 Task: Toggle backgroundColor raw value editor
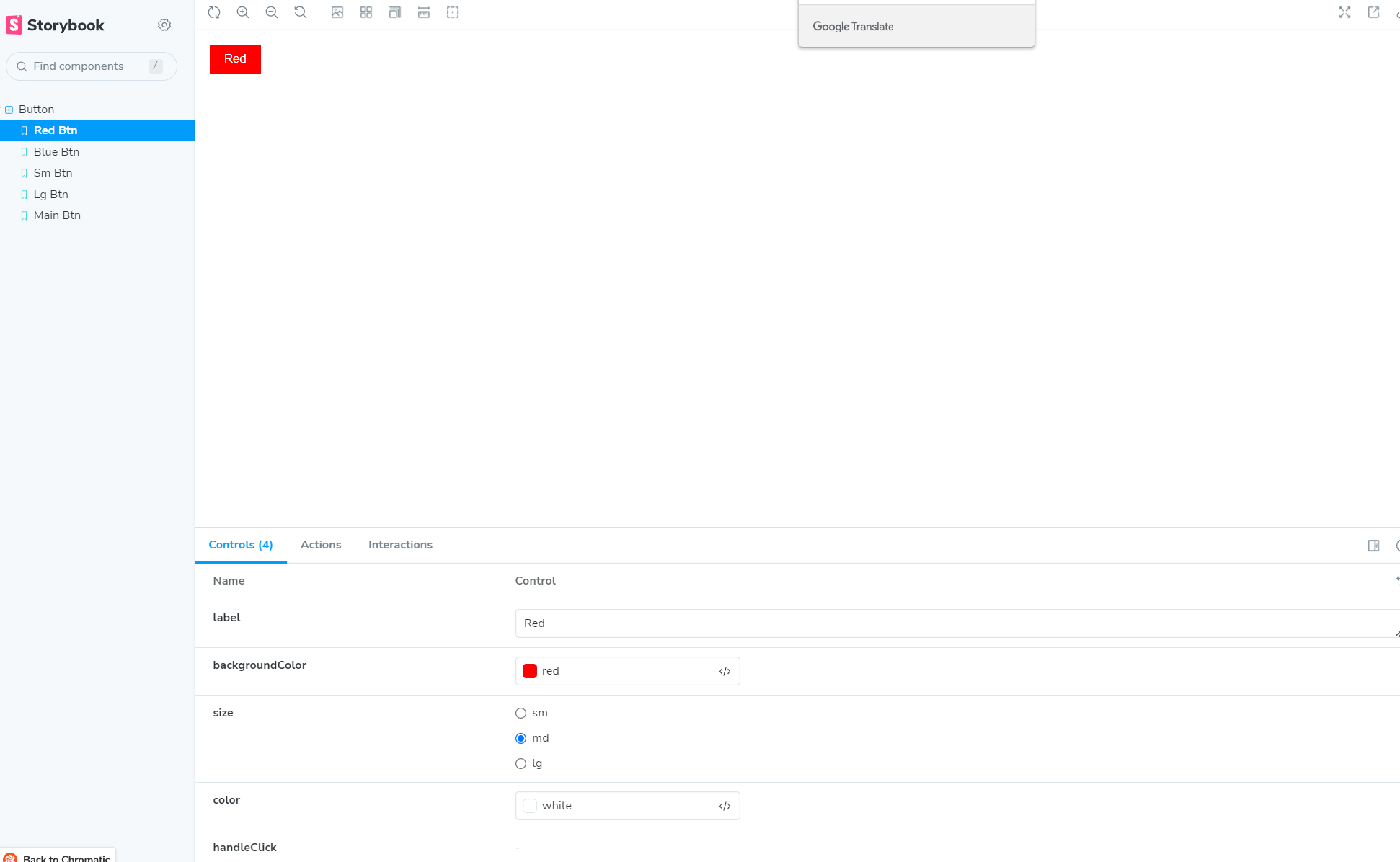point(725,671)
